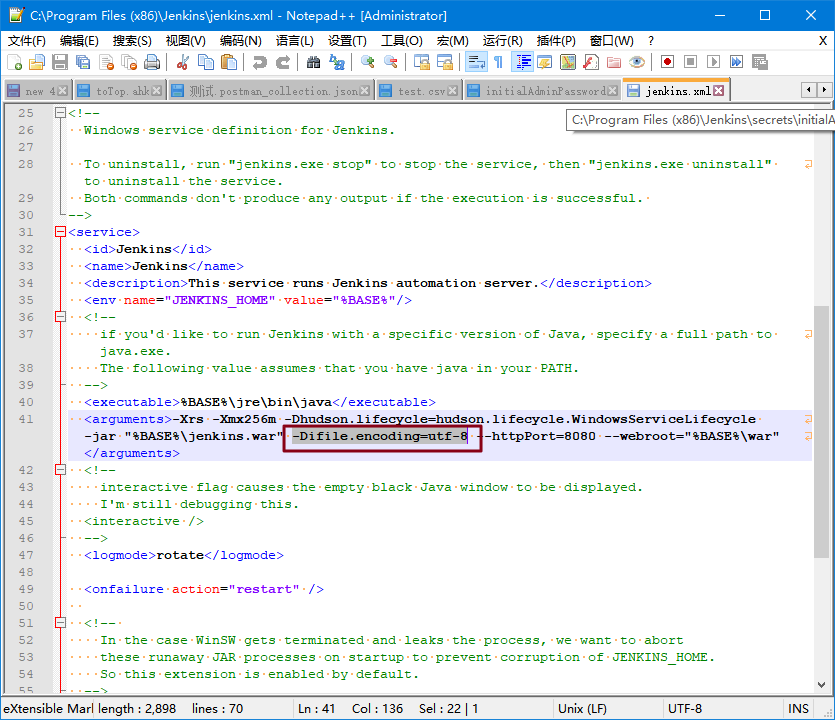Switch to the new 4 tab
The height and width of the screenshot is (720, 835).
tap(37, 91)
